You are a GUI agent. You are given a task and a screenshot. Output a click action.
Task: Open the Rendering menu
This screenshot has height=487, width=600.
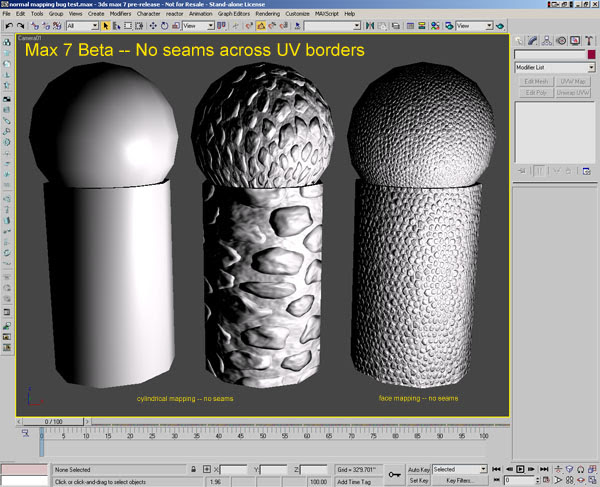267,13
